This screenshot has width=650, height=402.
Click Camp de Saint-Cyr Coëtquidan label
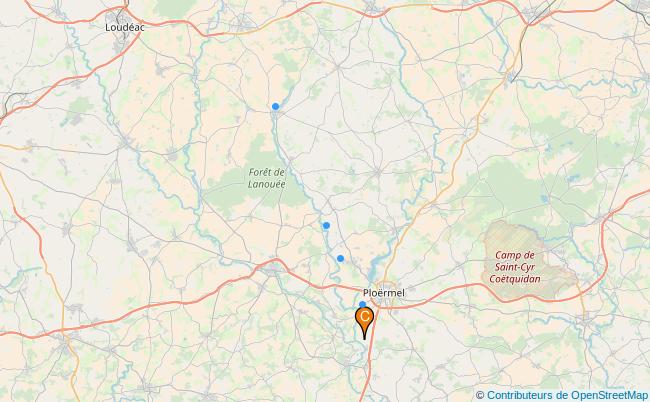515,267
